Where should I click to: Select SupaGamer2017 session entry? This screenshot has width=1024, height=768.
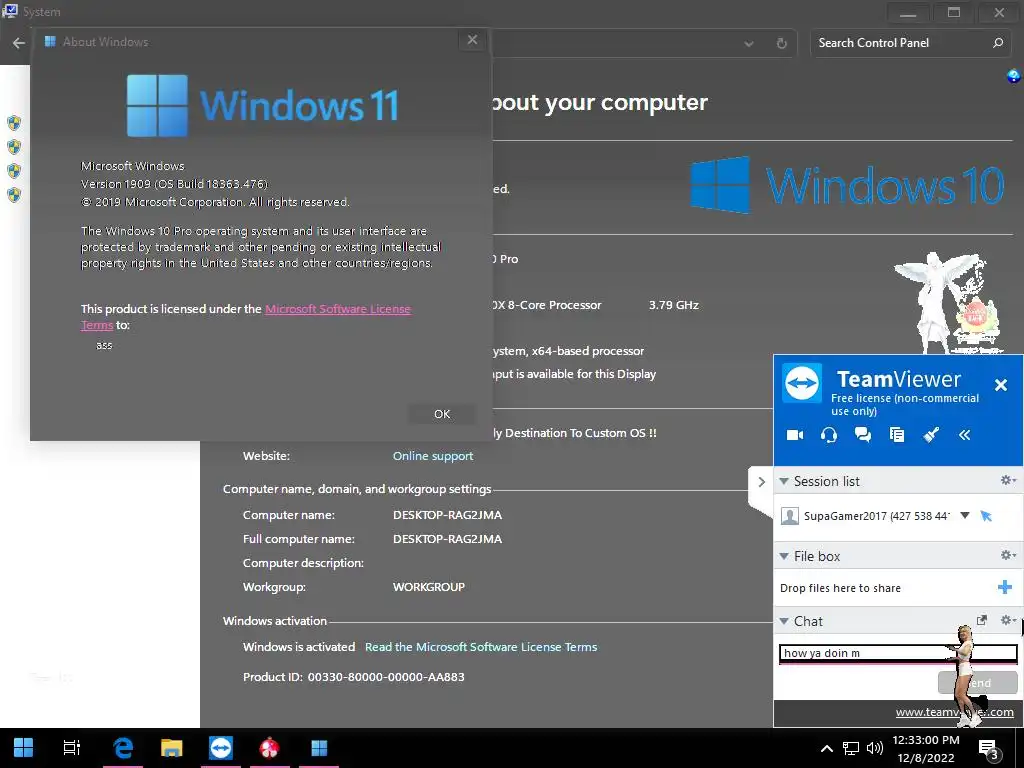tap(875, 516)
